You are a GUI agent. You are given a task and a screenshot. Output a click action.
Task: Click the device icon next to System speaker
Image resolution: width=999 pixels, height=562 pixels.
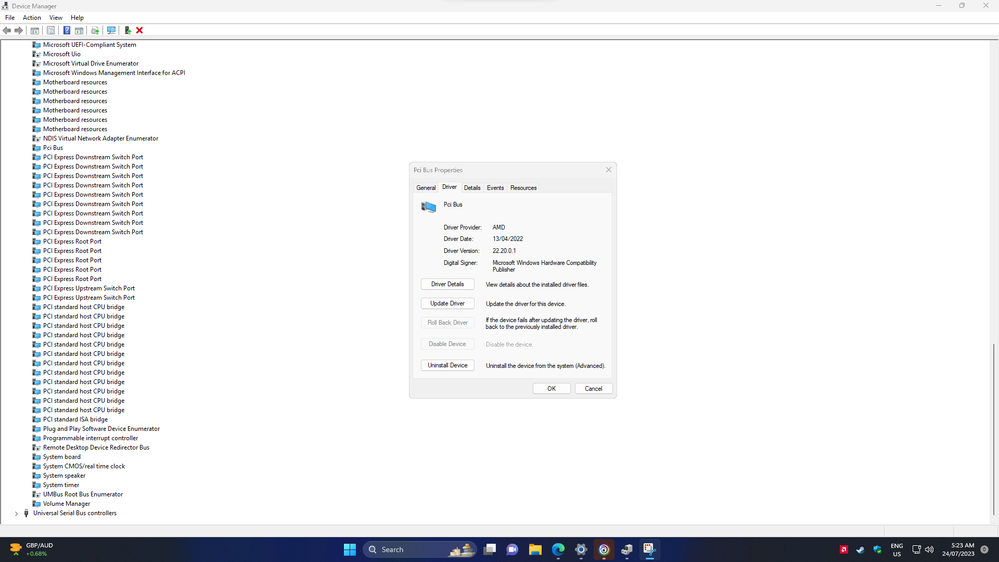click(x=36, y=475)
